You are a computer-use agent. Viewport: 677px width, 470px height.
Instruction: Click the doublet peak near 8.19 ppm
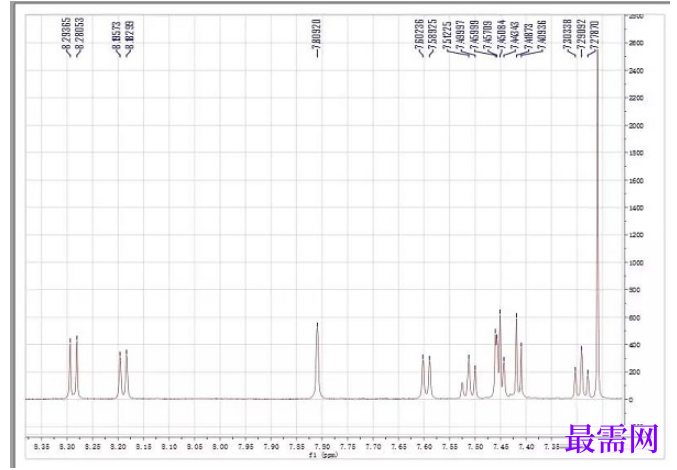tap(123, 374)
